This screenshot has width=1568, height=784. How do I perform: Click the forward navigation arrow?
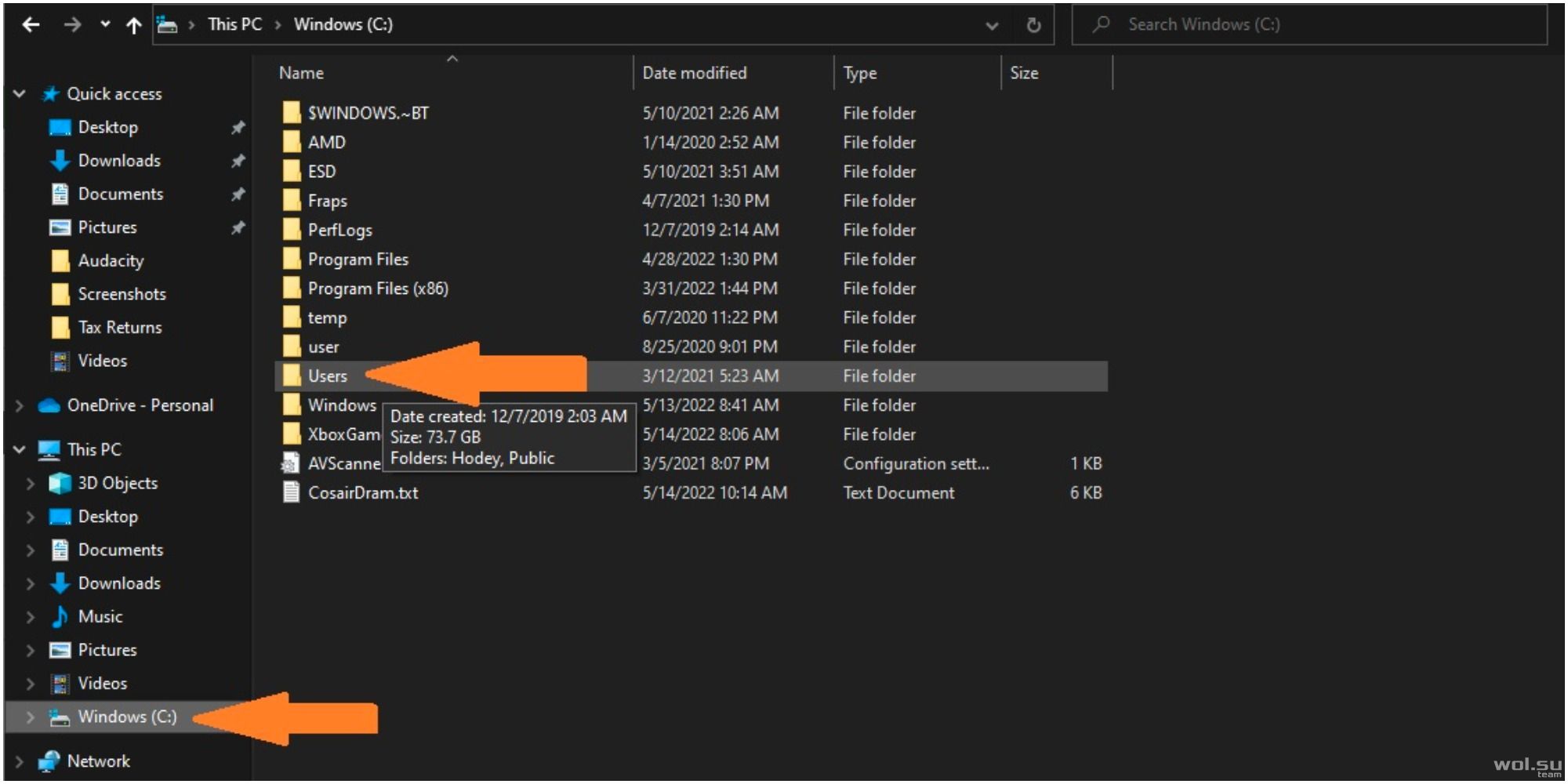tap(72, 25)
